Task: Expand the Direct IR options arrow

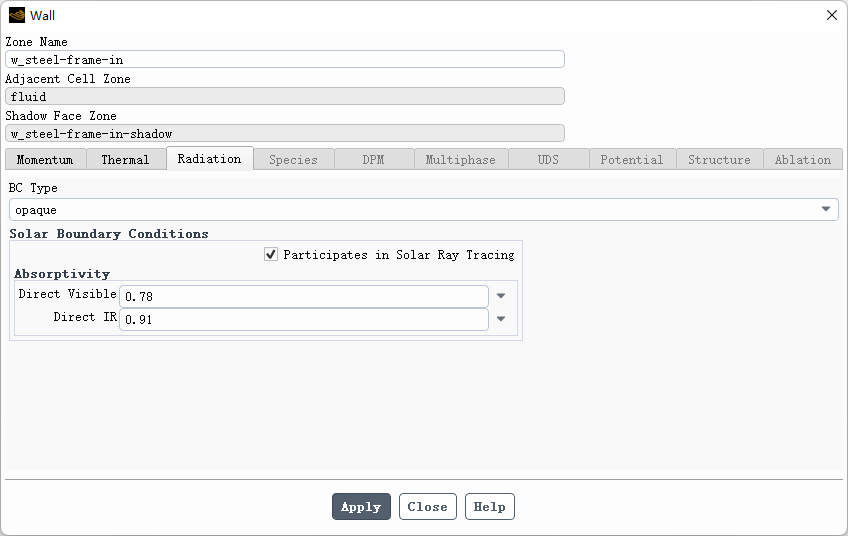Action: (x=501, y=319)
